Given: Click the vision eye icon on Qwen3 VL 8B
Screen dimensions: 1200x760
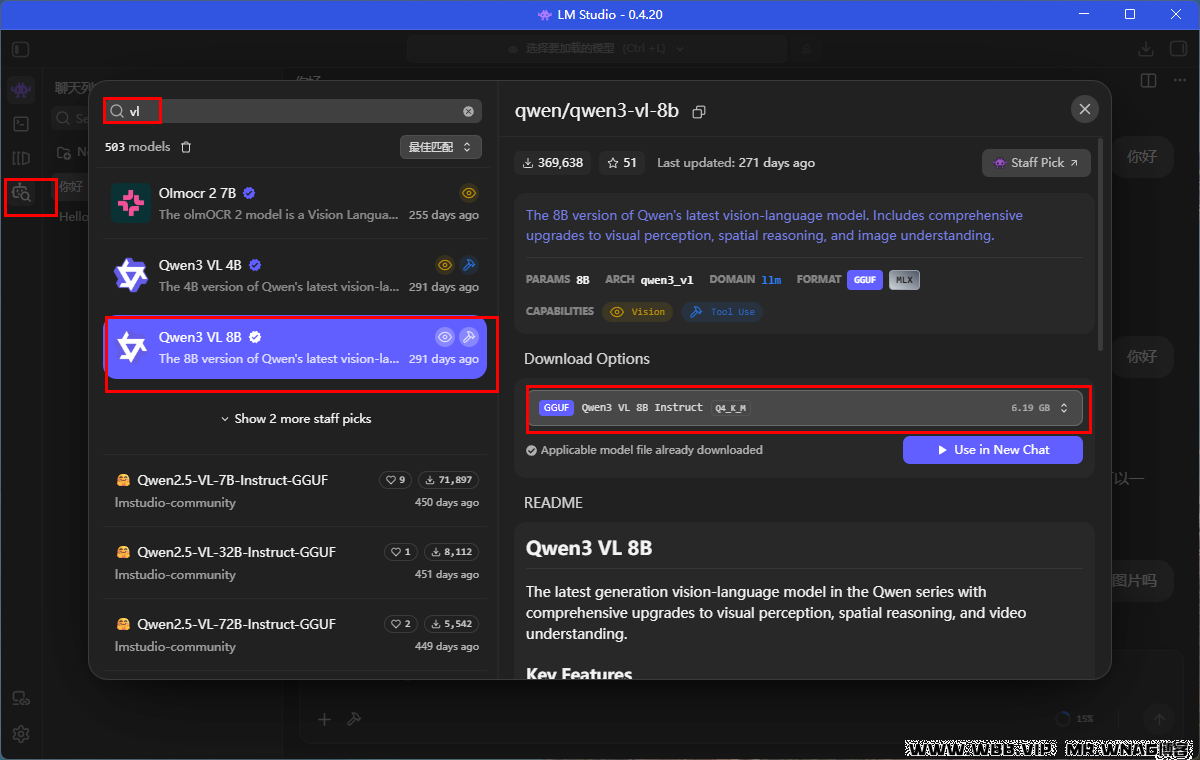Looking at the screenshot, I should (446, 337).
